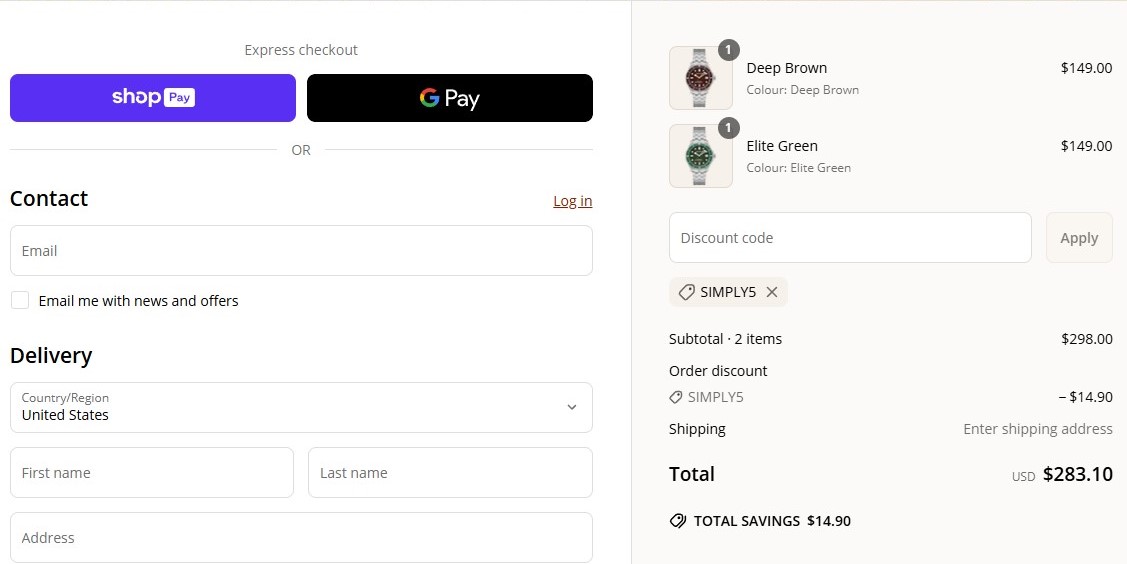Viewport: 1127px width, 564px height.
Task: Check the 'Email me with news and offers' box
Action: tap(20, 300)
